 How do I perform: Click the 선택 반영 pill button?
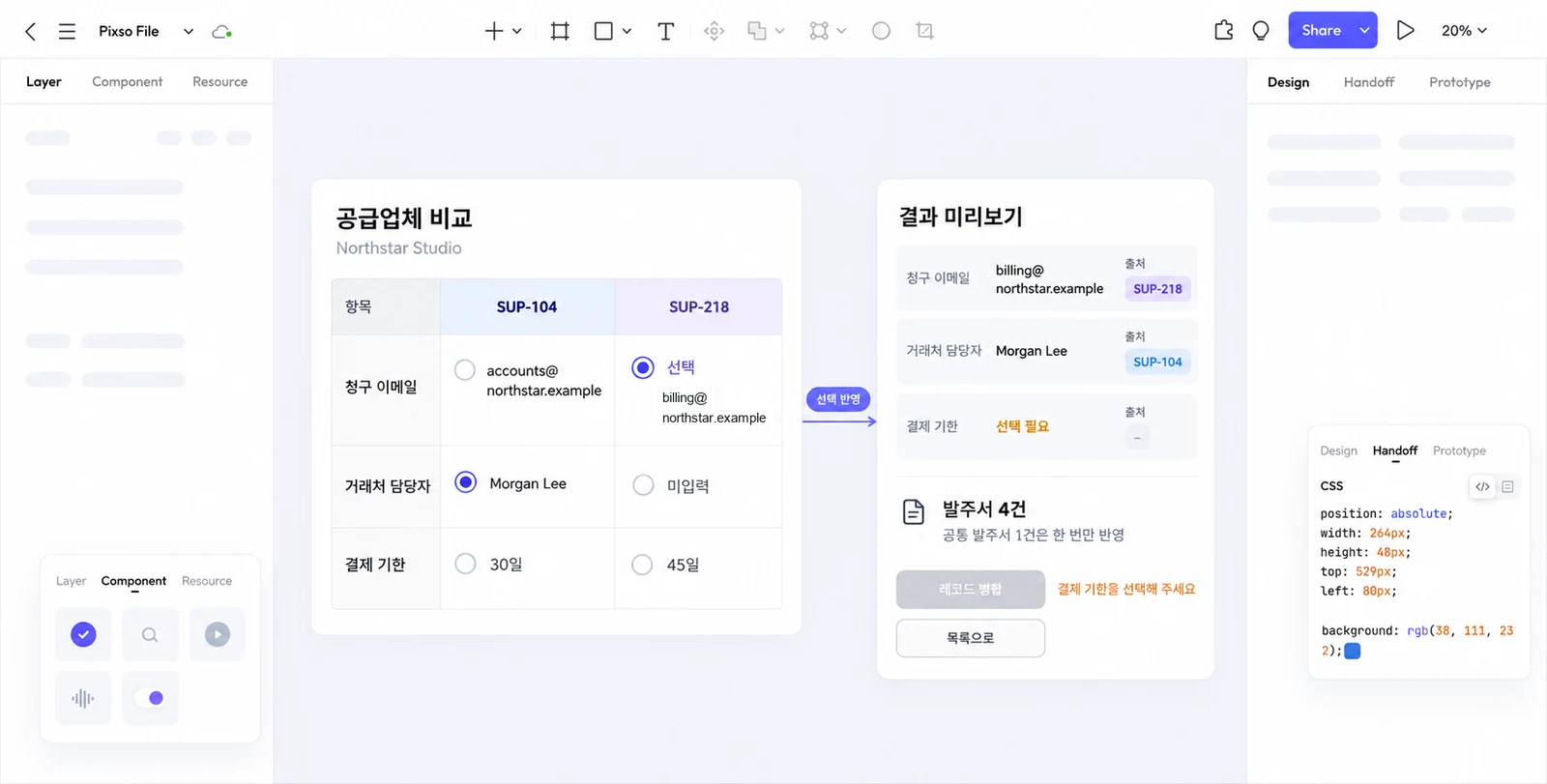838,399
